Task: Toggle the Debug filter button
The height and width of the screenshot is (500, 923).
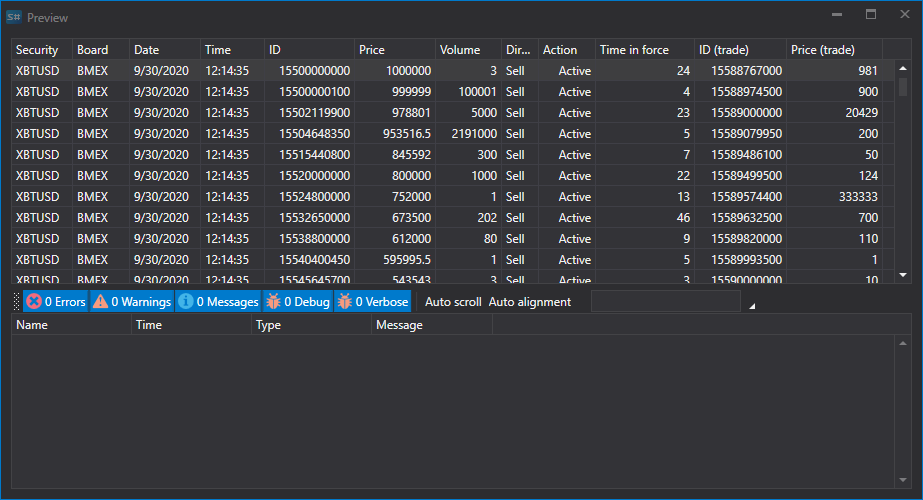Action: 298,302
